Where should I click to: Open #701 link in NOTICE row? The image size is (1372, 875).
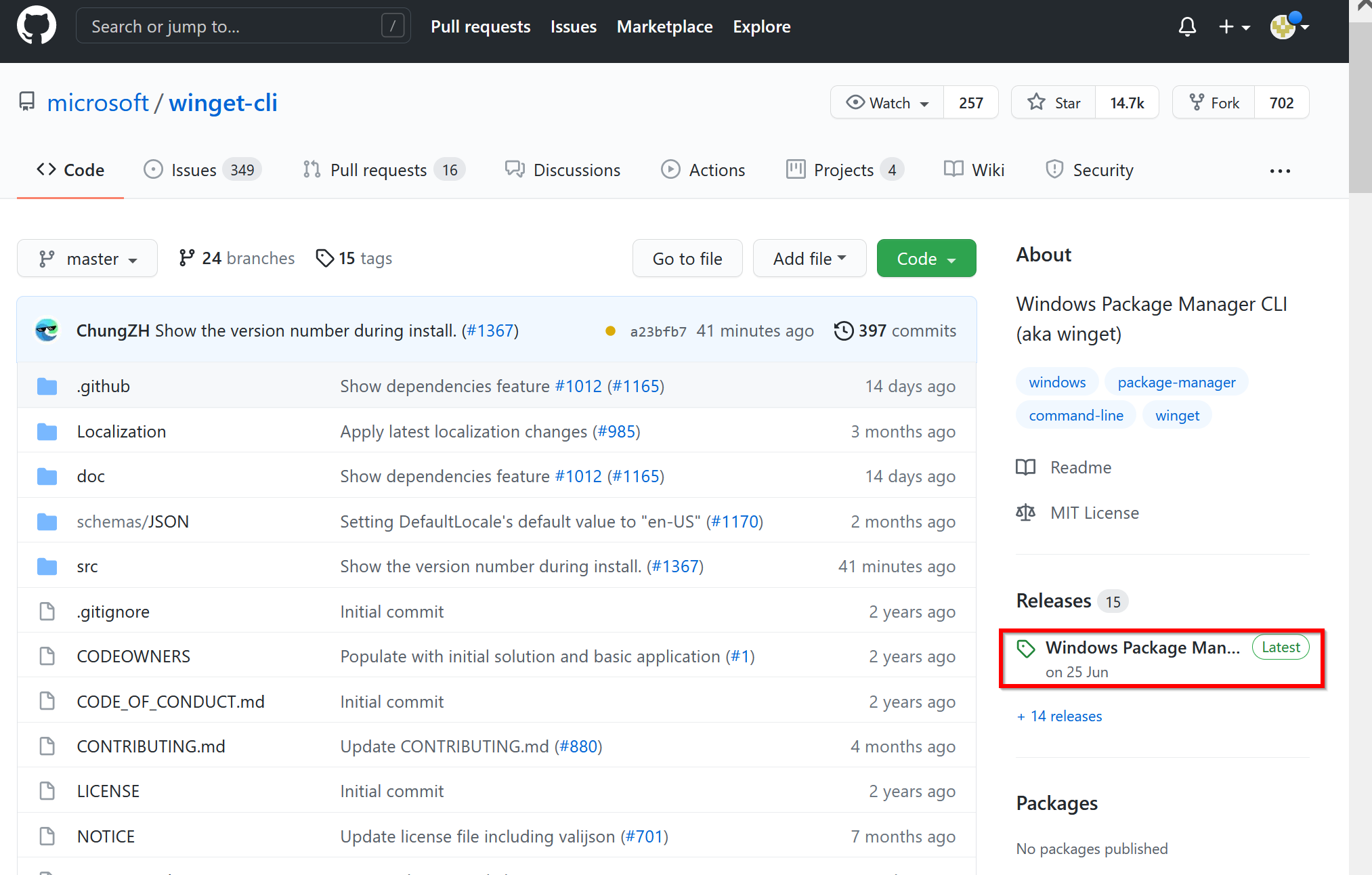pyautogui.click(x=645, y=836)
